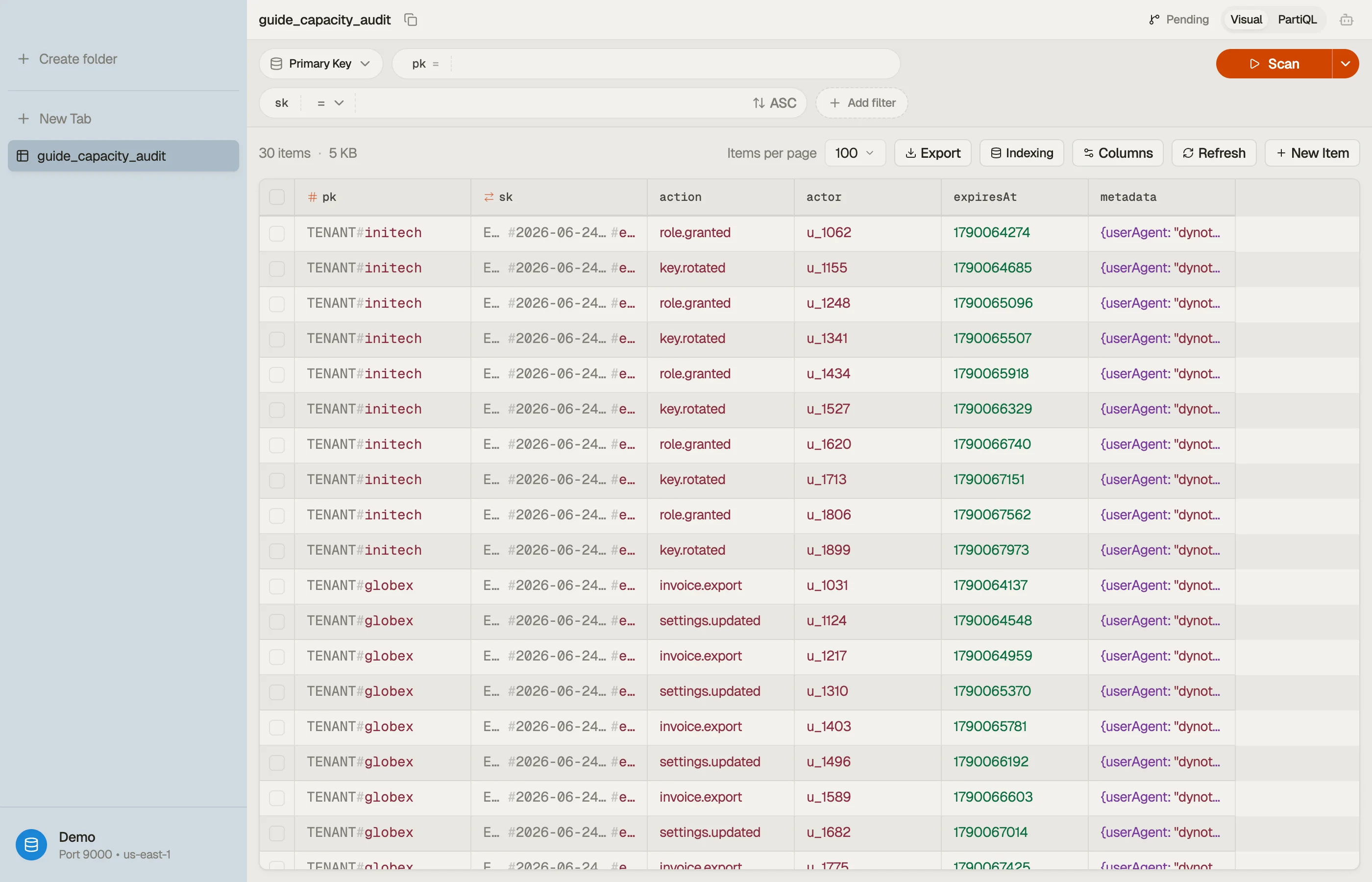1372x882 pixels.
Task: Click the sort key icon on sk header
Action: (x=489, y=197)
